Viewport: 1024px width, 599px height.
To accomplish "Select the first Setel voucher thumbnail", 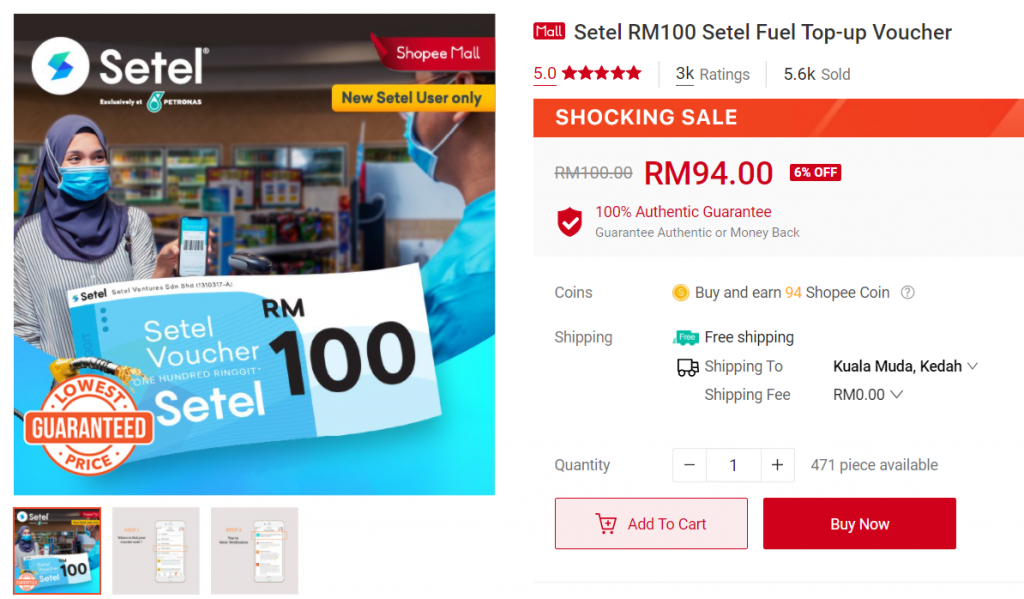I will (57, 550).
